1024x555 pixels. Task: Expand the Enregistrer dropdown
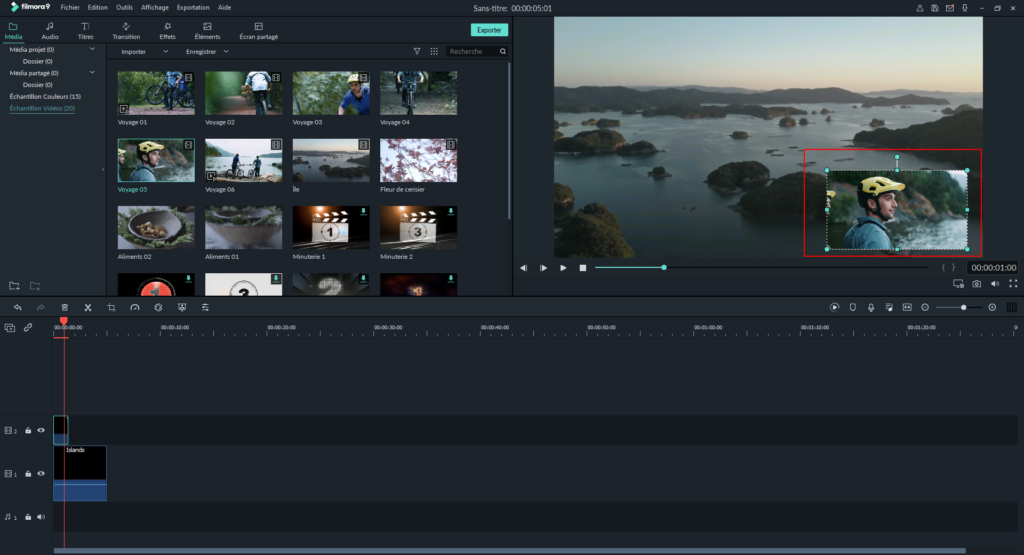click(226, 52)
